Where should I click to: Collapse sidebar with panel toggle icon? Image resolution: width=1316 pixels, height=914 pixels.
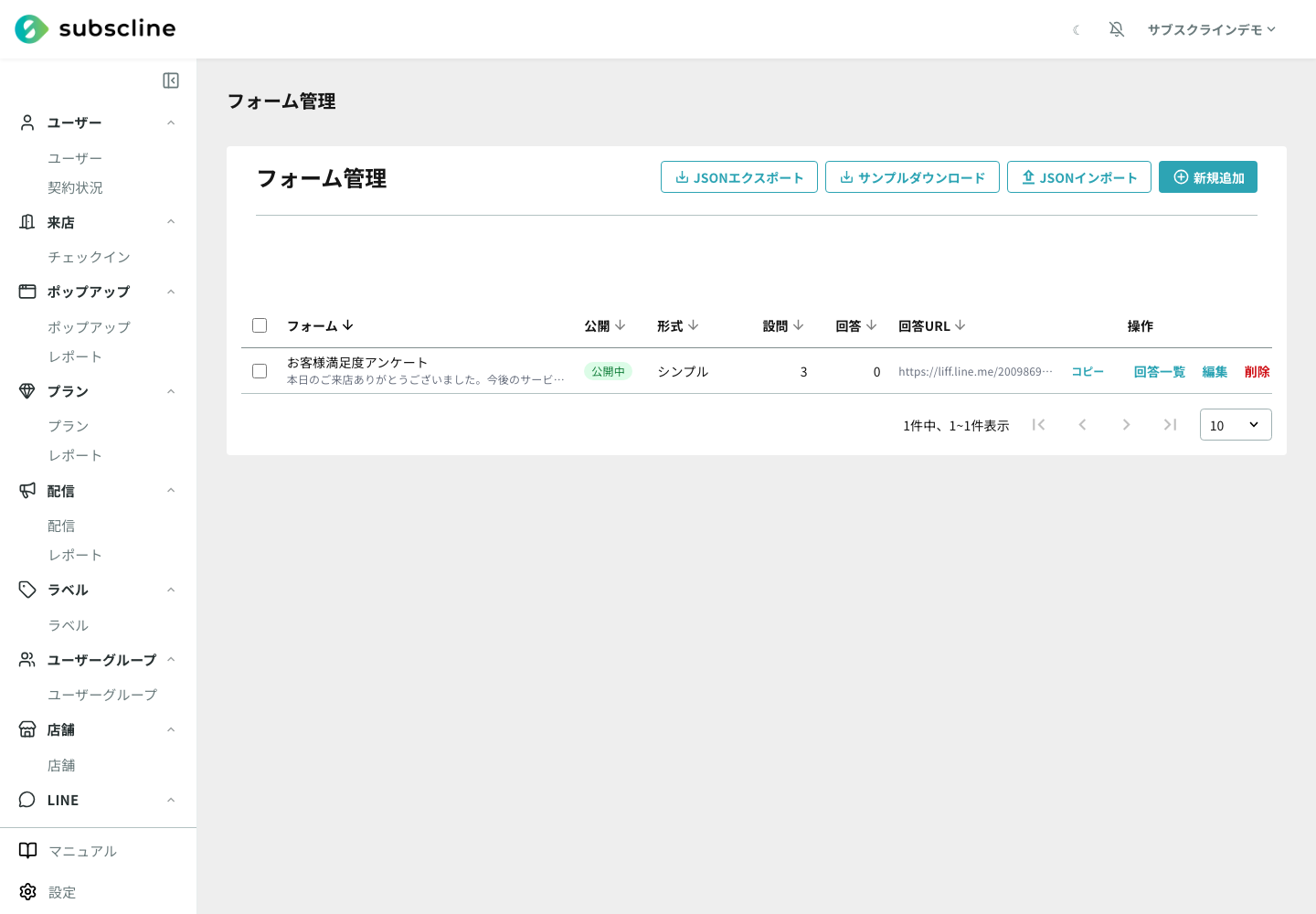coord(171,80)
